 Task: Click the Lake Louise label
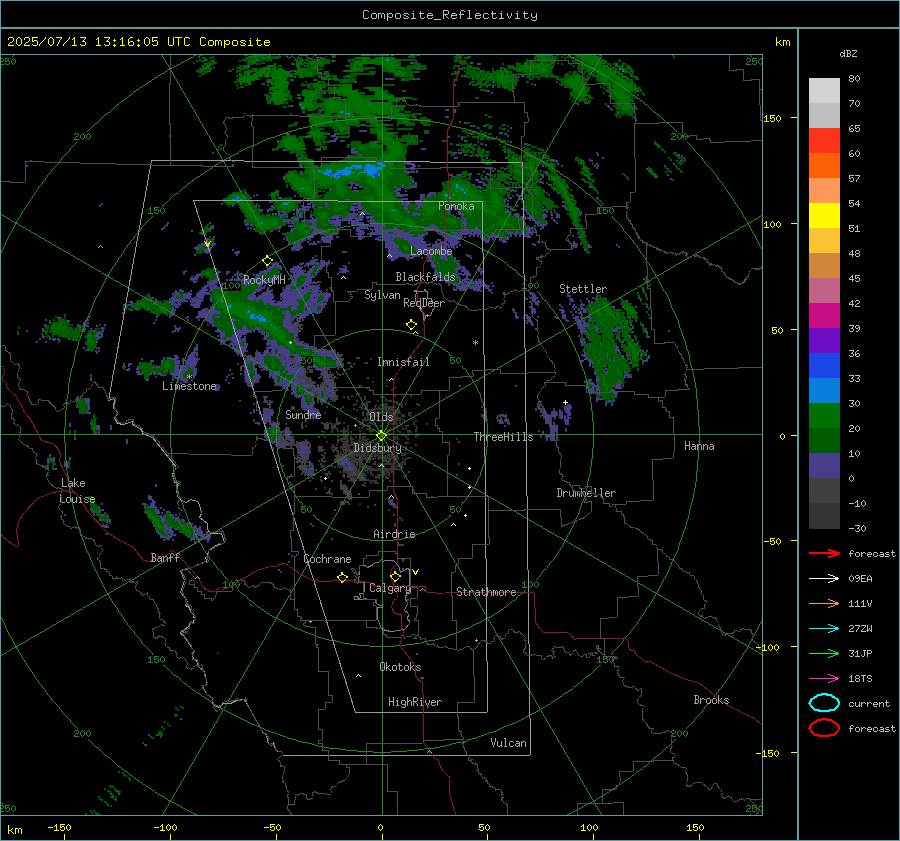77,491
